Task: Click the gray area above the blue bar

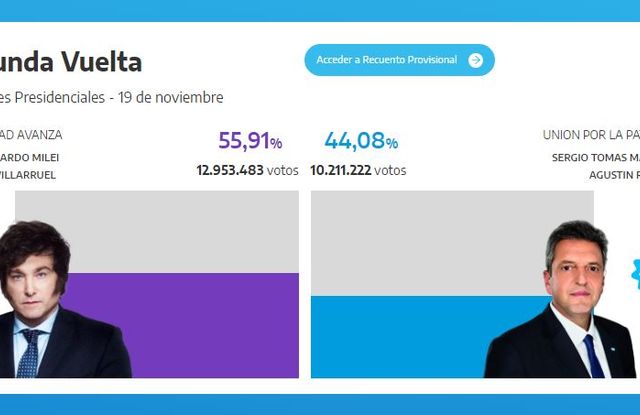Action: [450, 240]
